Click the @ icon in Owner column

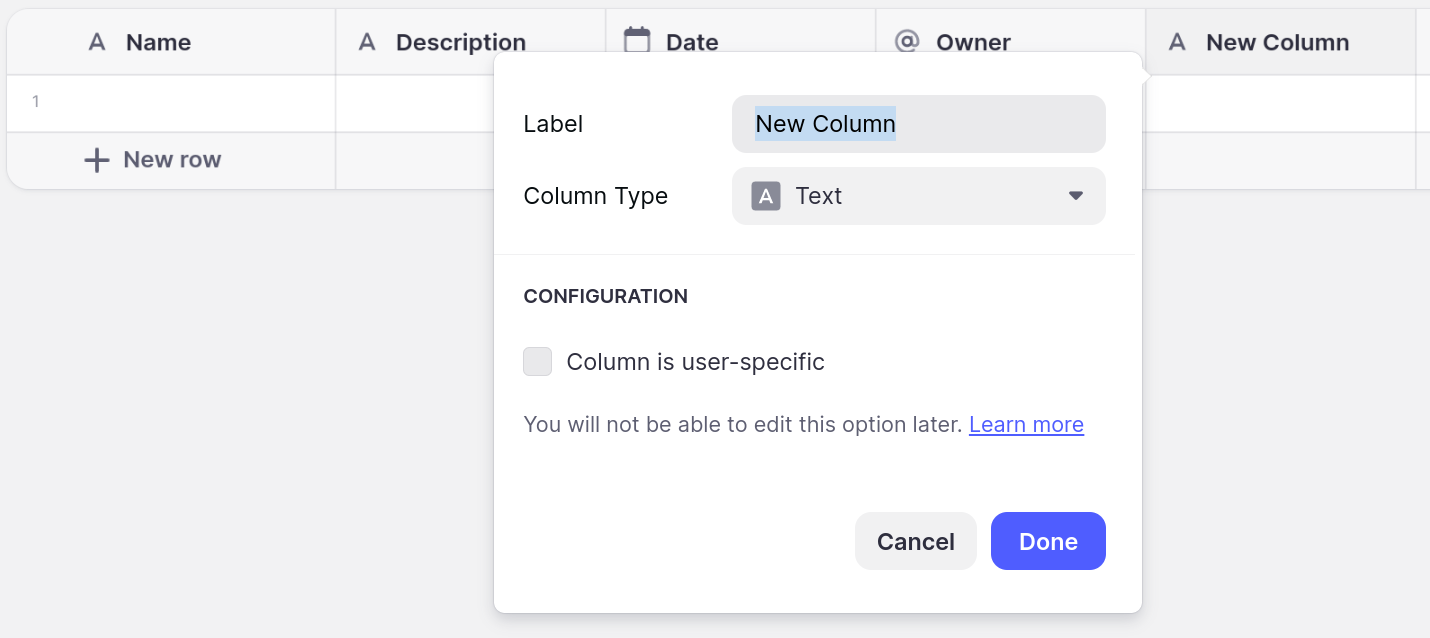point(907,41)
